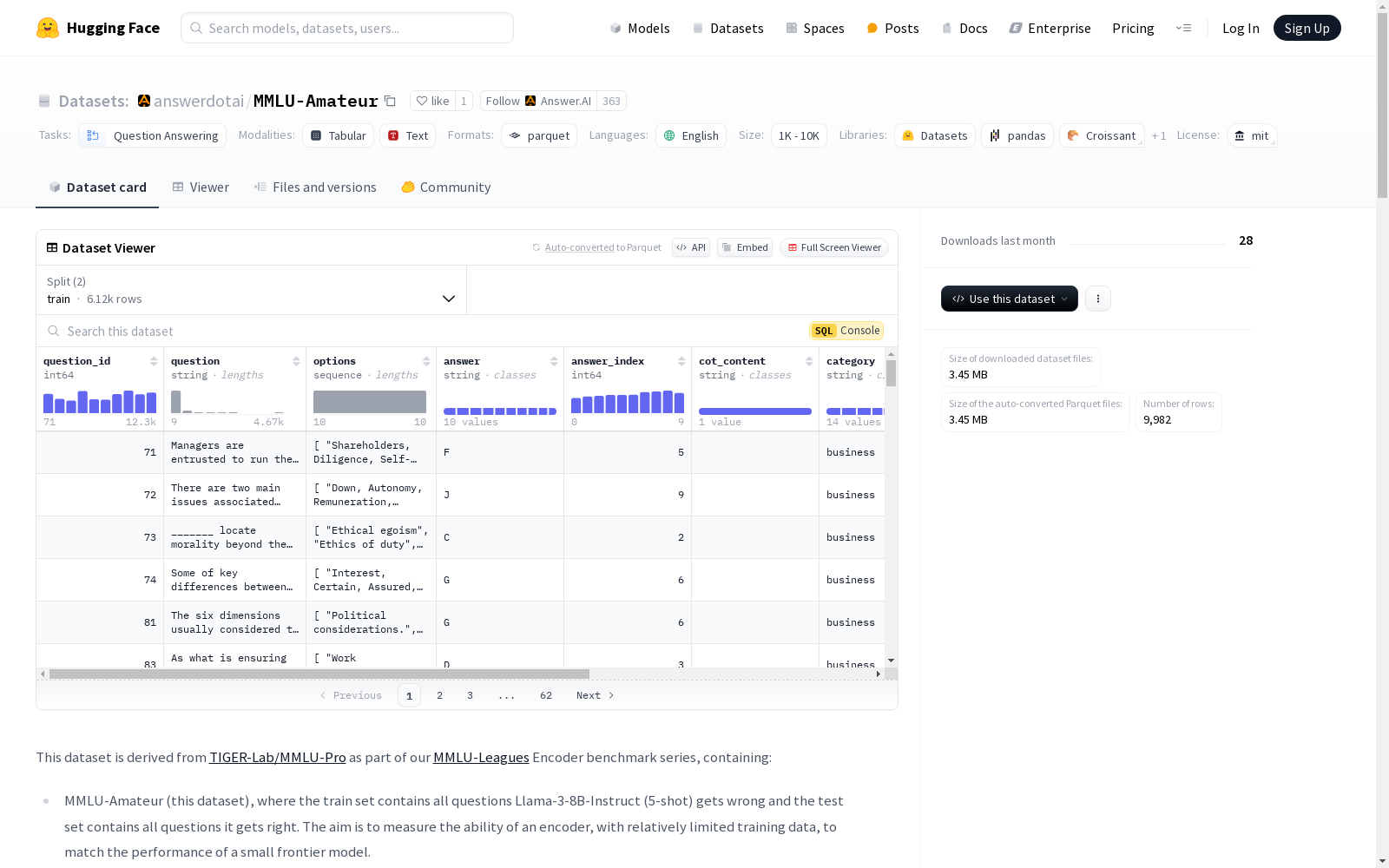Open the MMLU-Leagues link
This screenshot has width=1389, height=868.
tap(481, 757)
